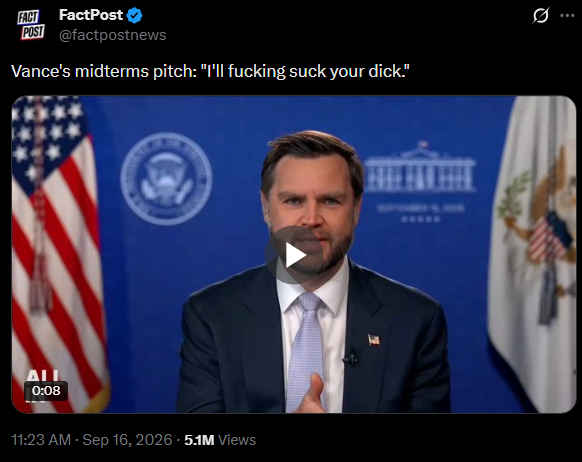The width and height of the screenshot is (582, 462).
Task: Click the American flag in the video
Action: tap(56, 254)
